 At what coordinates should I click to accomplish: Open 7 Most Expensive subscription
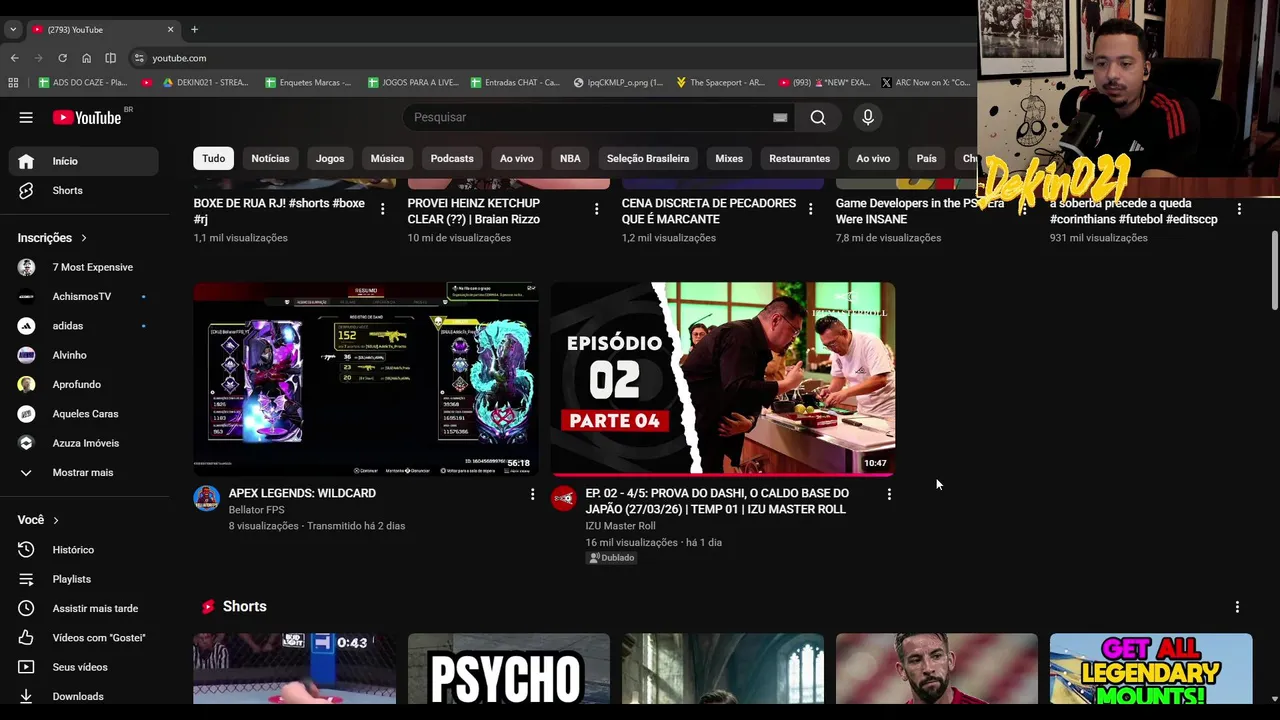(84, 267)
